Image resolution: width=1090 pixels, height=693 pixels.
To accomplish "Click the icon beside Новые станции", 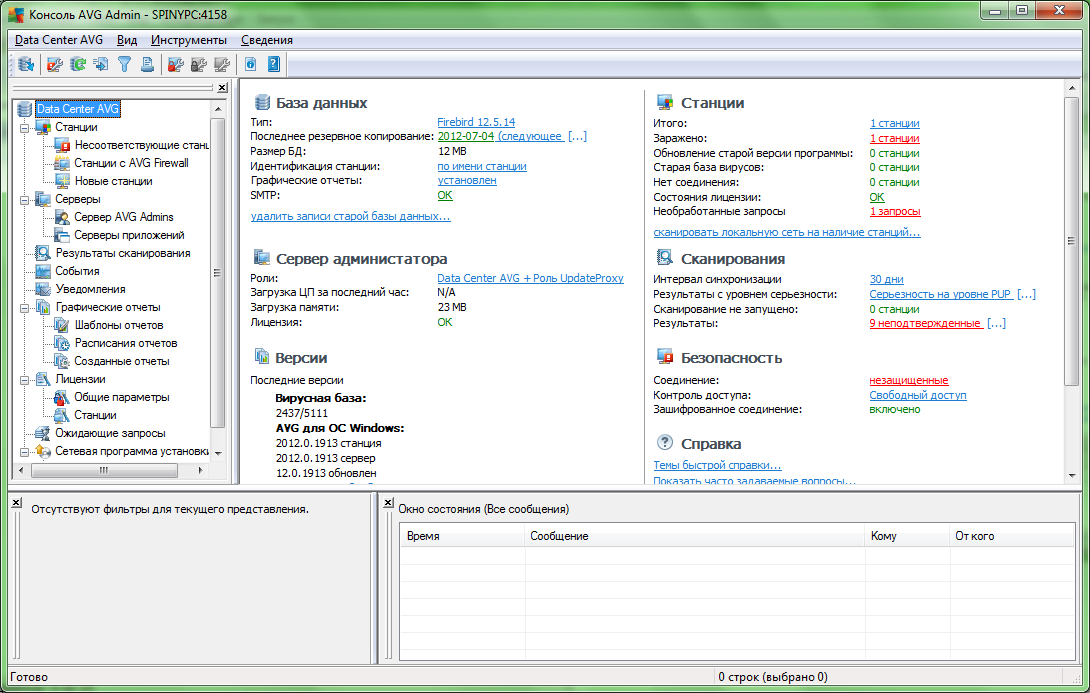I will [63, 181].
